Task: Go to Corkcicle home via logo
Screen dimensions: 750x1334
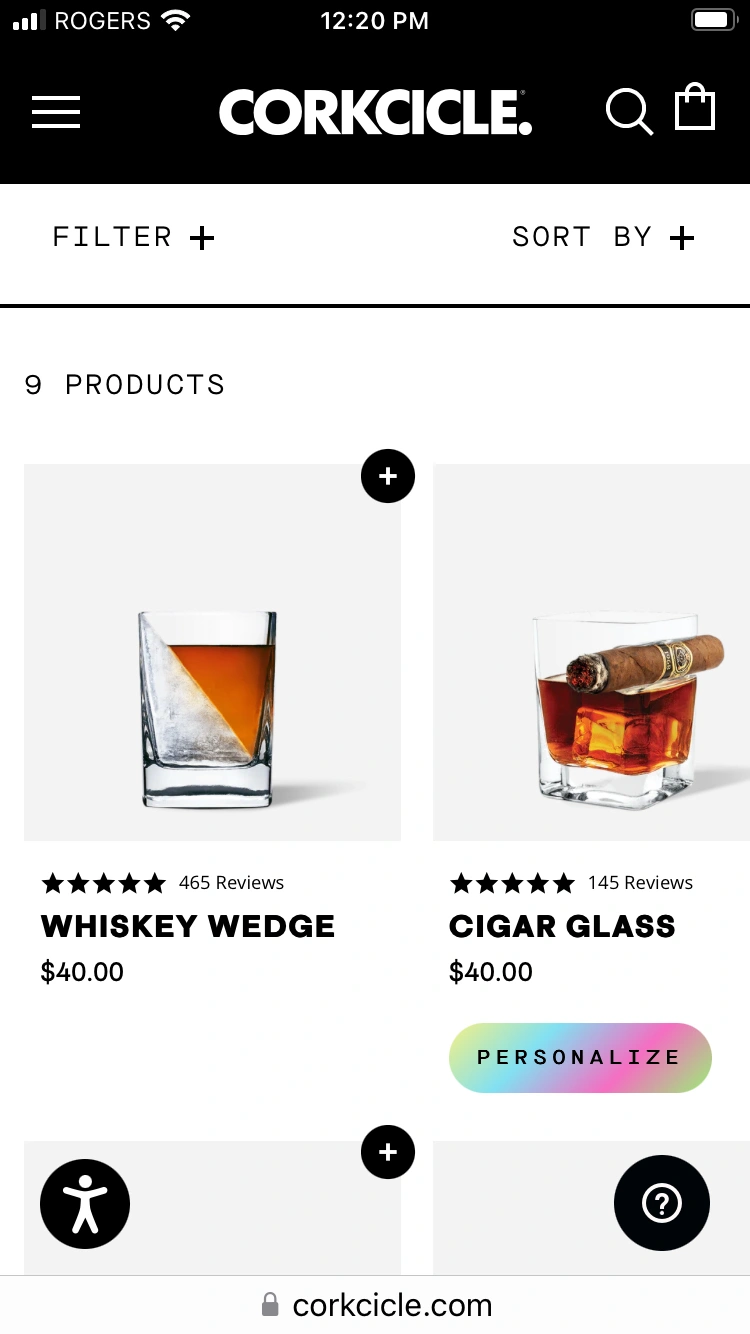Action: 375,112
